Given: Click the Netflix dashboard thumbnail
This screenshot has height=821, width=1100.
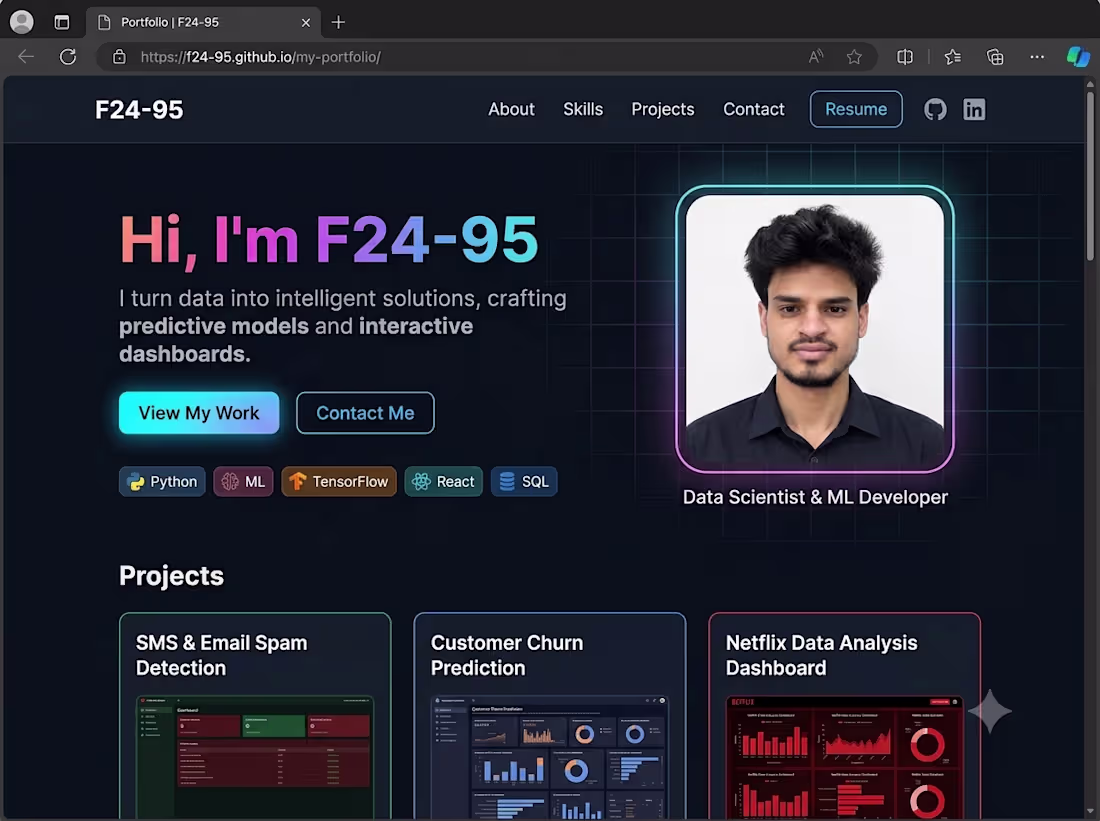Looking at the screenshot, I should tap(845, 757).
